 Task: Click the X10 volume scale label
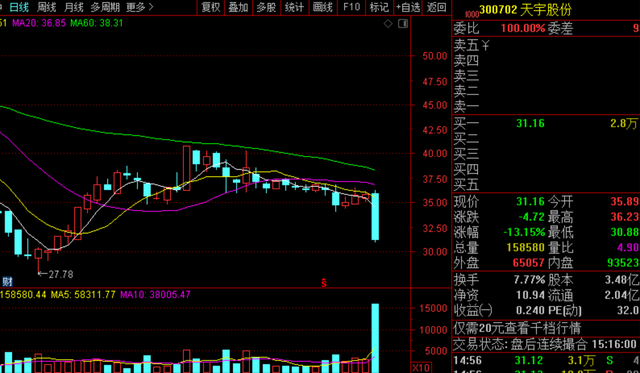pyautogui.click(x=420, y=367)
